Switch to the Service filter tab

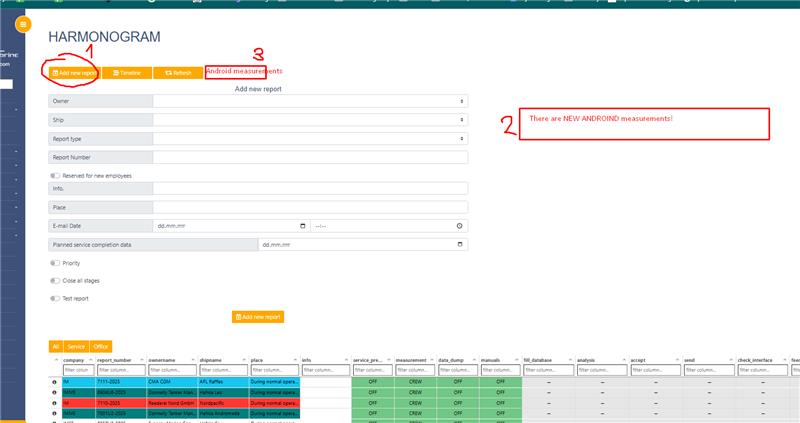click(x=76, y=346)
